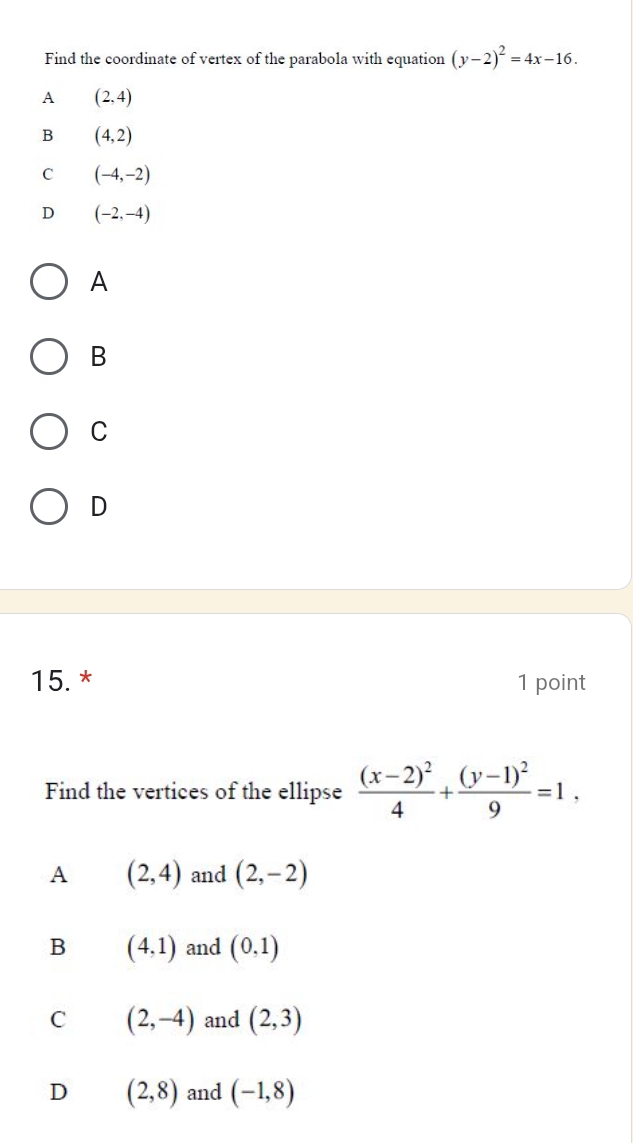This screenshot has width=633, height=1143.
Task: Select radio button B for the parabola question
Action: [47, 358]
